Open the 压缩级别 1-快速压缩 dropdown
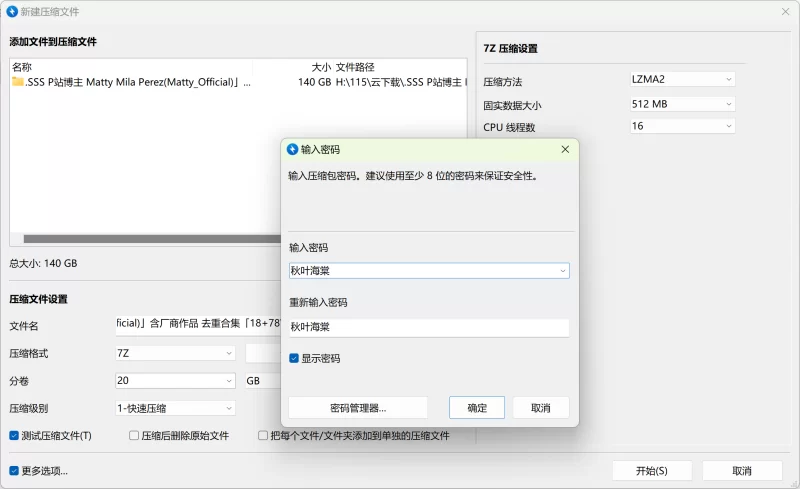The width and height of the screenshot is (800, 489). [x=175, y=408]
